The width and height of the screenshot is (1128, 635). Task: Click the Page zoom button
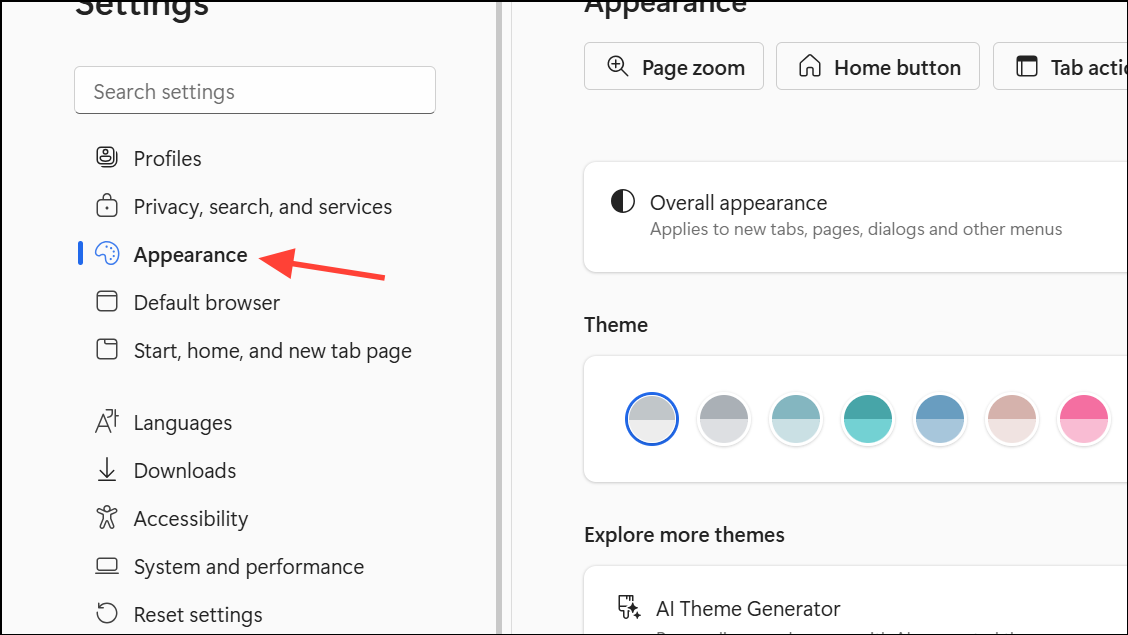click(x=673, y=66)
